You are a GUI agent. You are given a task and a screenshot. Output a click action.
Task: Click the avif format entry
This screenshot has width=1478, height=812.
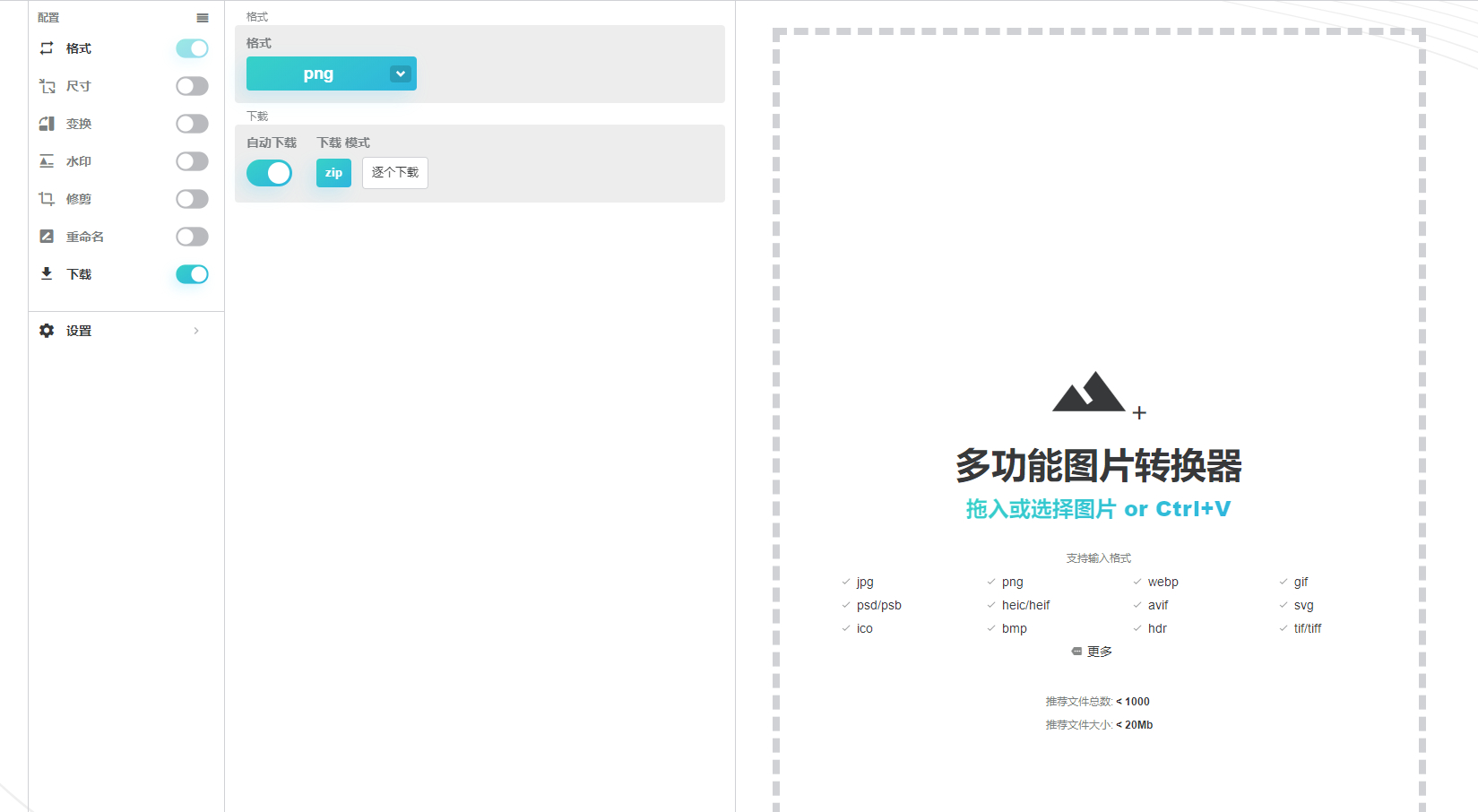click(x=1158, y=605)
